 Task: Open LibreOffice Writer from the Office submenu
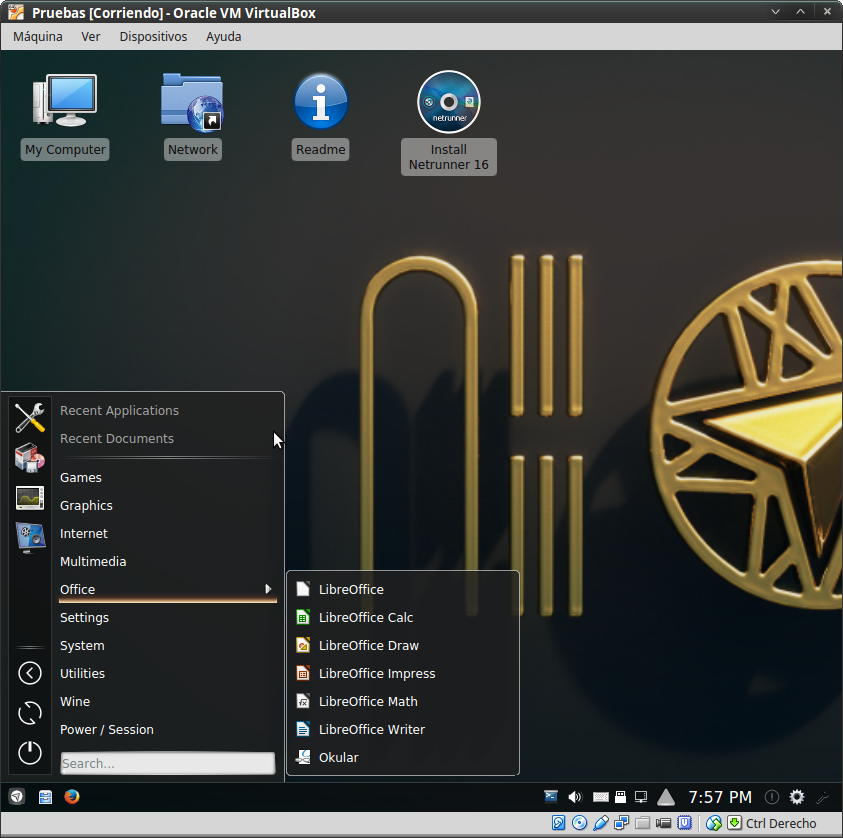pyautogui.click(x=371, y=729)
